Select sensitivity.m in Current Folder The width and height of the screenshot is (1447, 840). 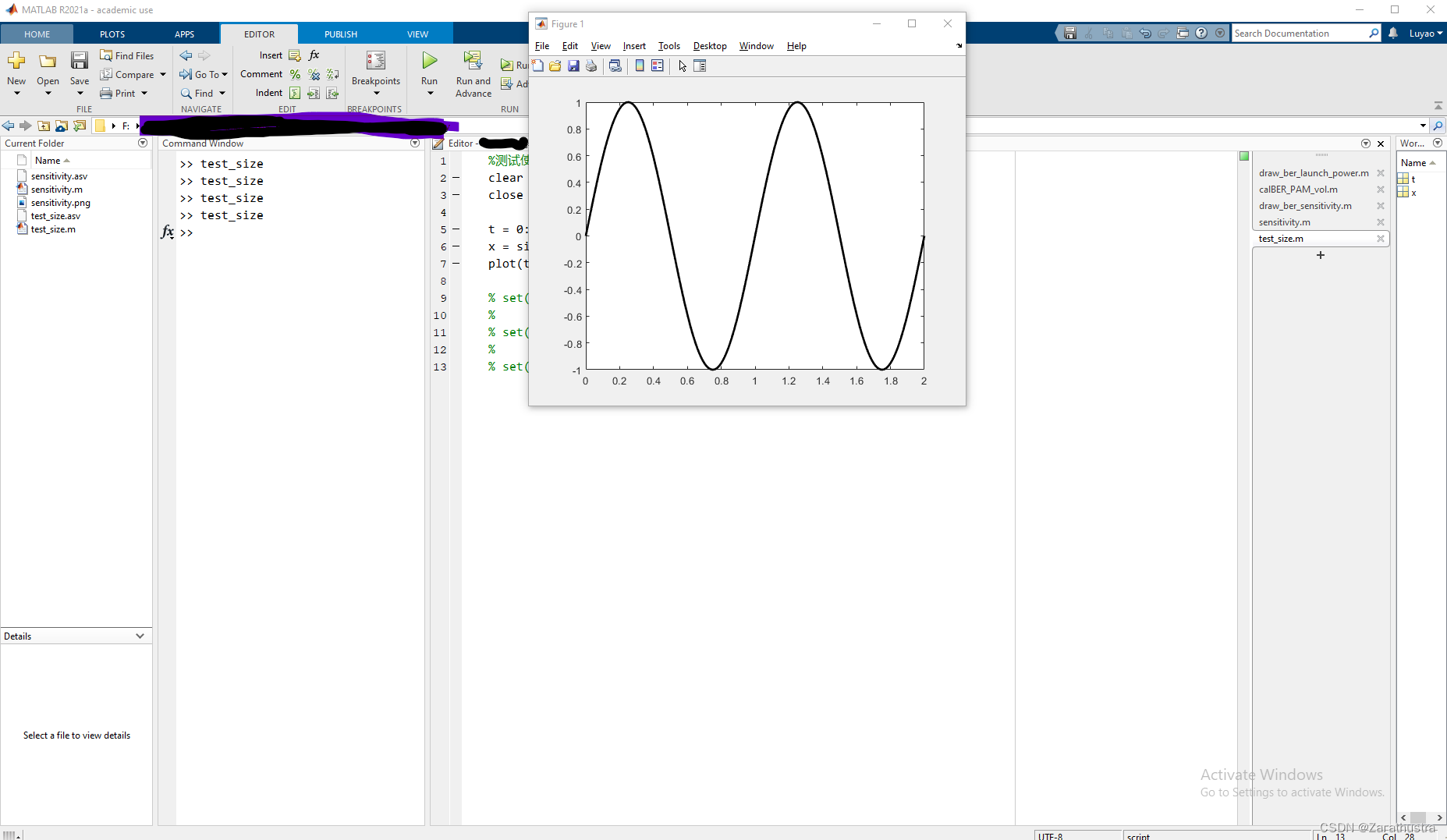(x=56, y=190)
